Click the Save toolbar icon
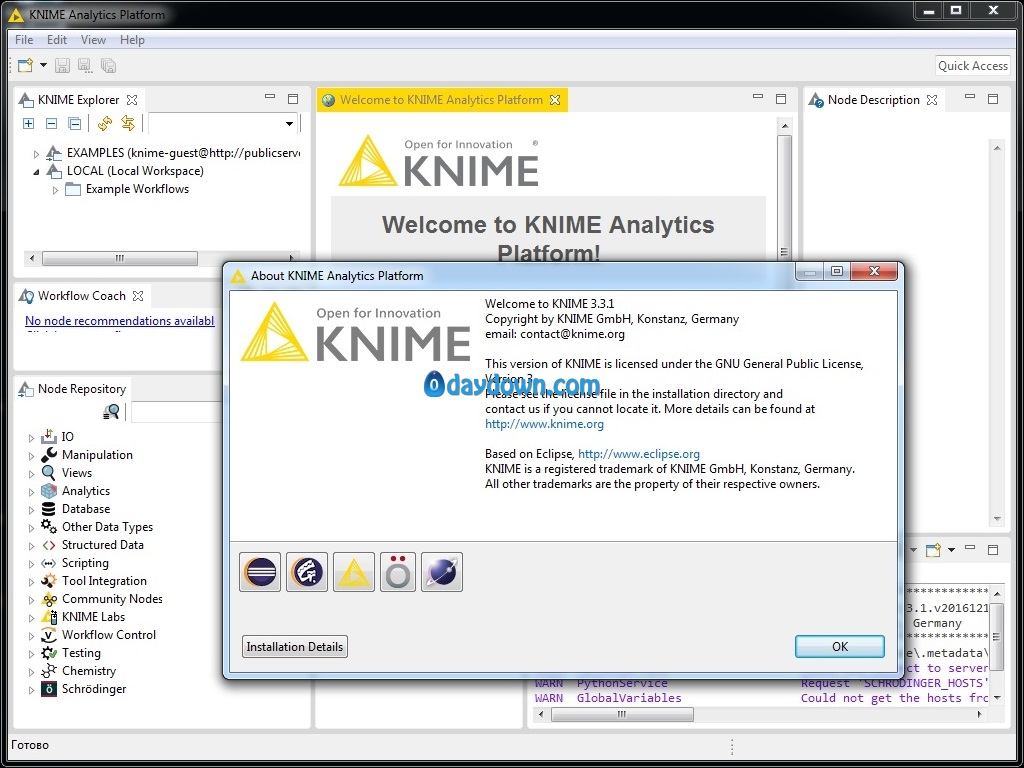This screenshot has width=1024, height=768. coord(62,65)
